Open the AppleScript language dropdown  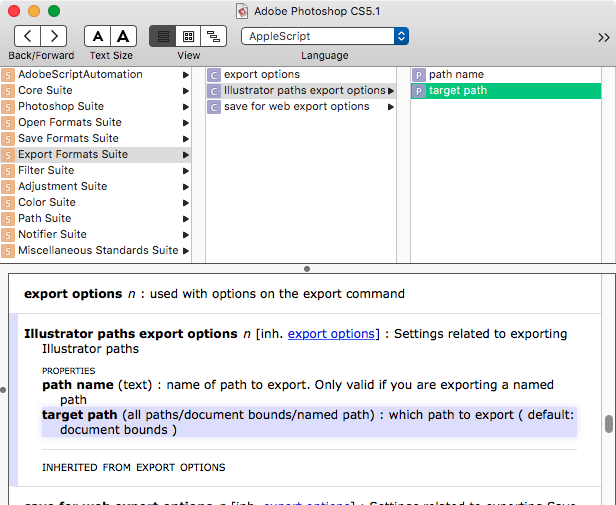pyautogui.click(x=325, y=36)
